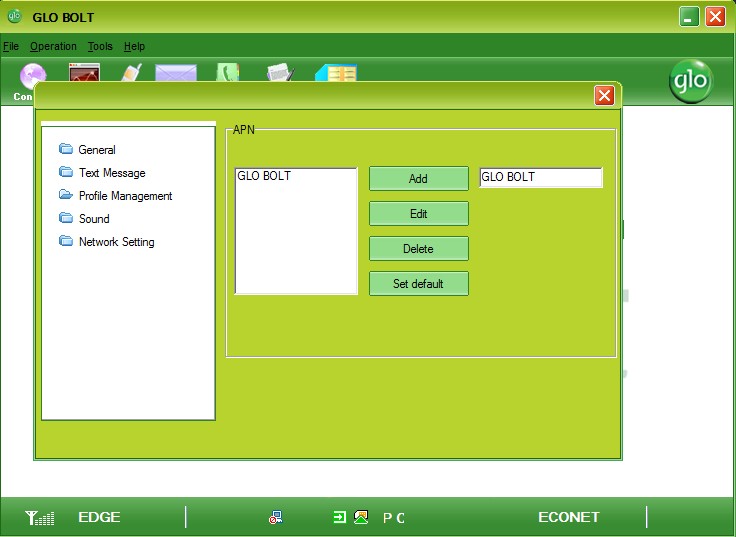Open the File menu
Screen dimensions: 736x537
(x=11, y=46)
